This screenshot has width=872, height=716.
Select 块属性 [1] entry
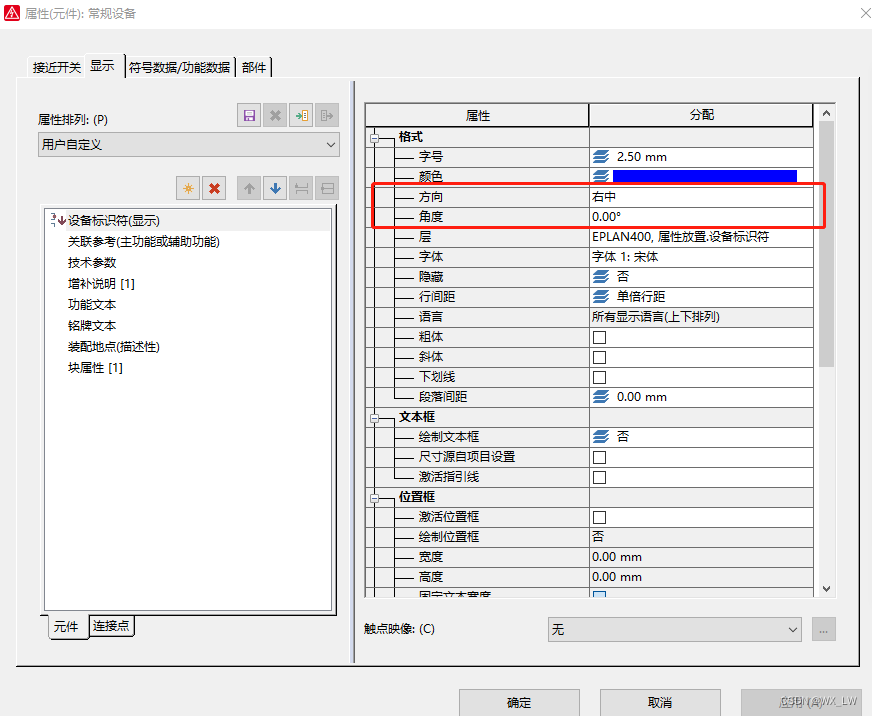(x=95, y=368)
